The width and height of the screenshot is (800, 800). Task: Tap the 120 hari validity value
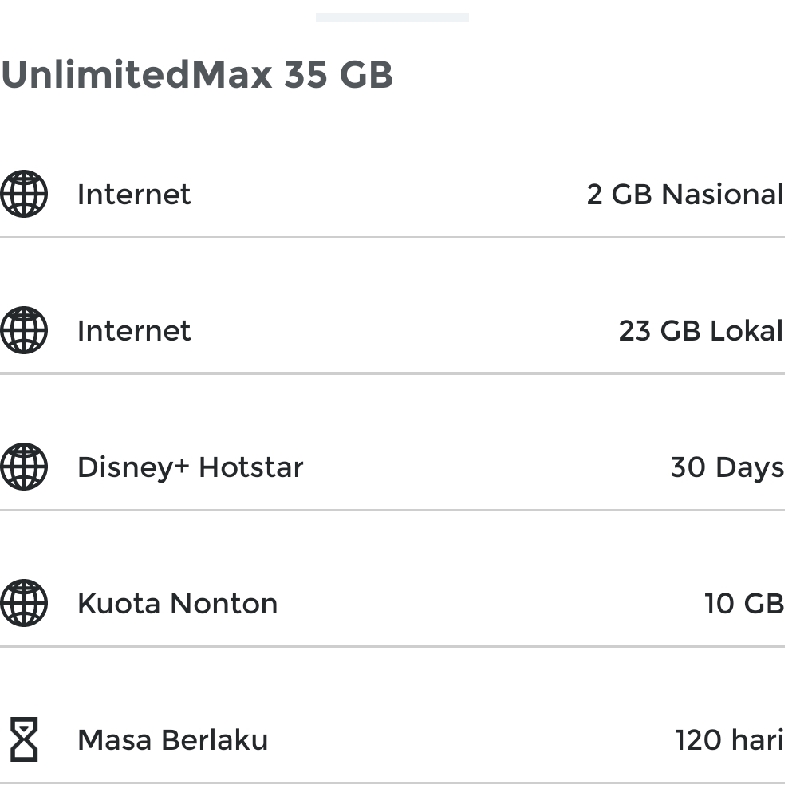pos(730,740)
